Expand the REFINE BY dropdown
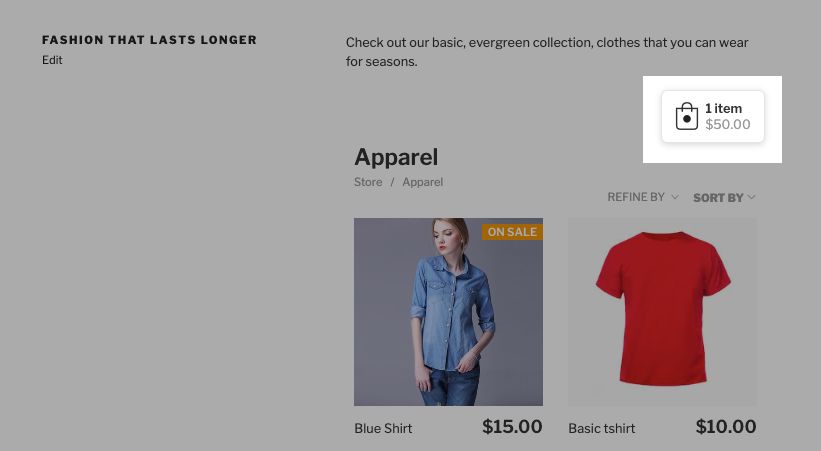Viewport: 821px width, 451px height. tap(642, 197)
